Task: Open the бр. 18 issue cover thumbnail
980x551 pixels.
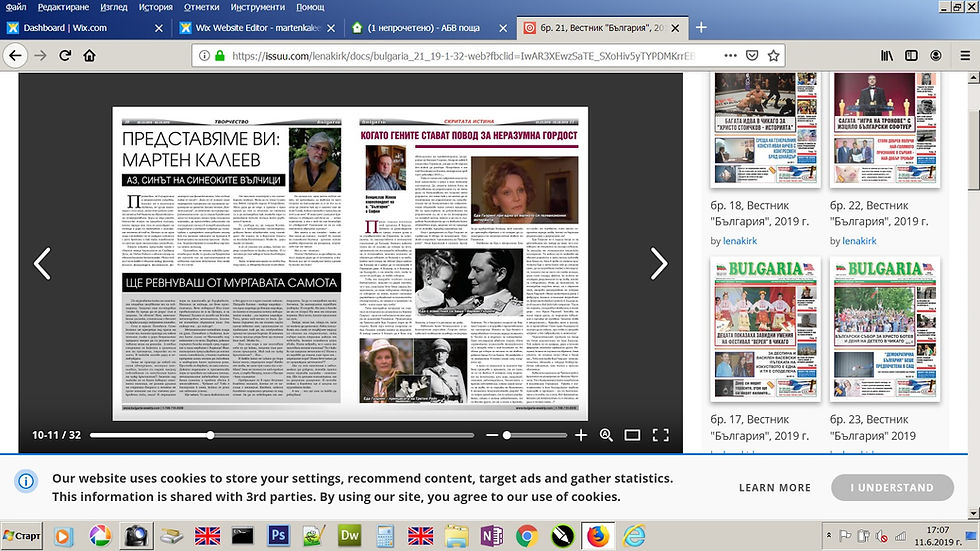Action: point(766,129)
